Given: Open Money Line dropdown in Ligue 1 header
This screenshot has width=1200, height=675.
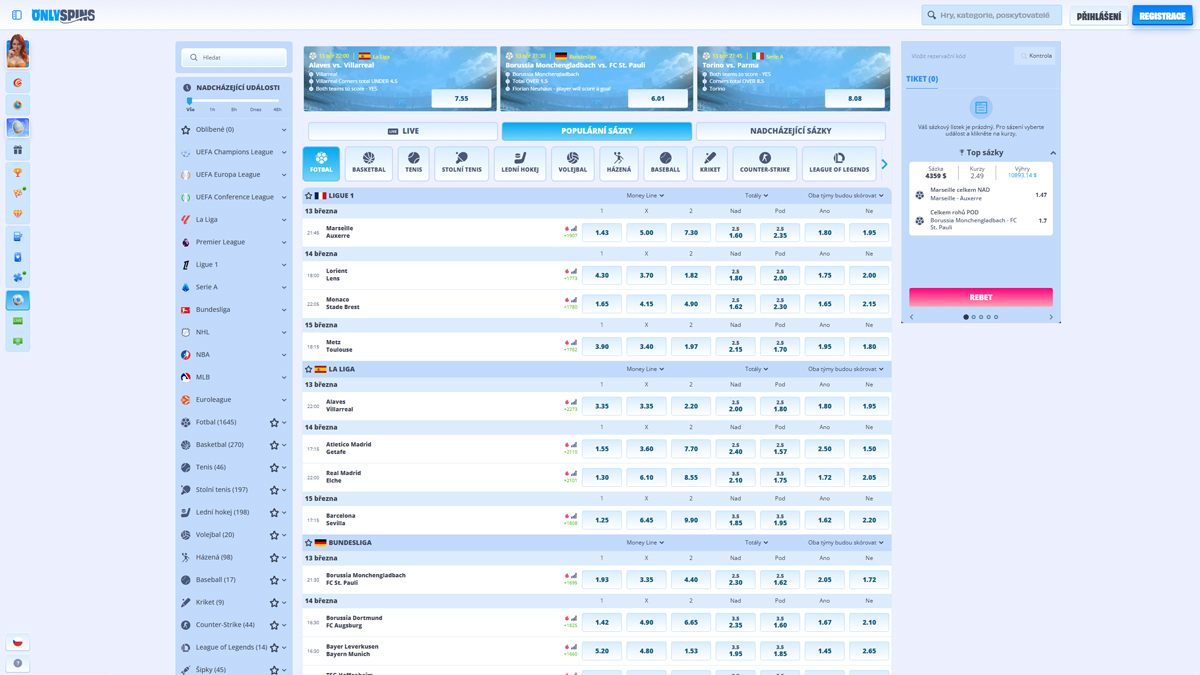Looking at the screenshot, I should [x=645, y=196].
